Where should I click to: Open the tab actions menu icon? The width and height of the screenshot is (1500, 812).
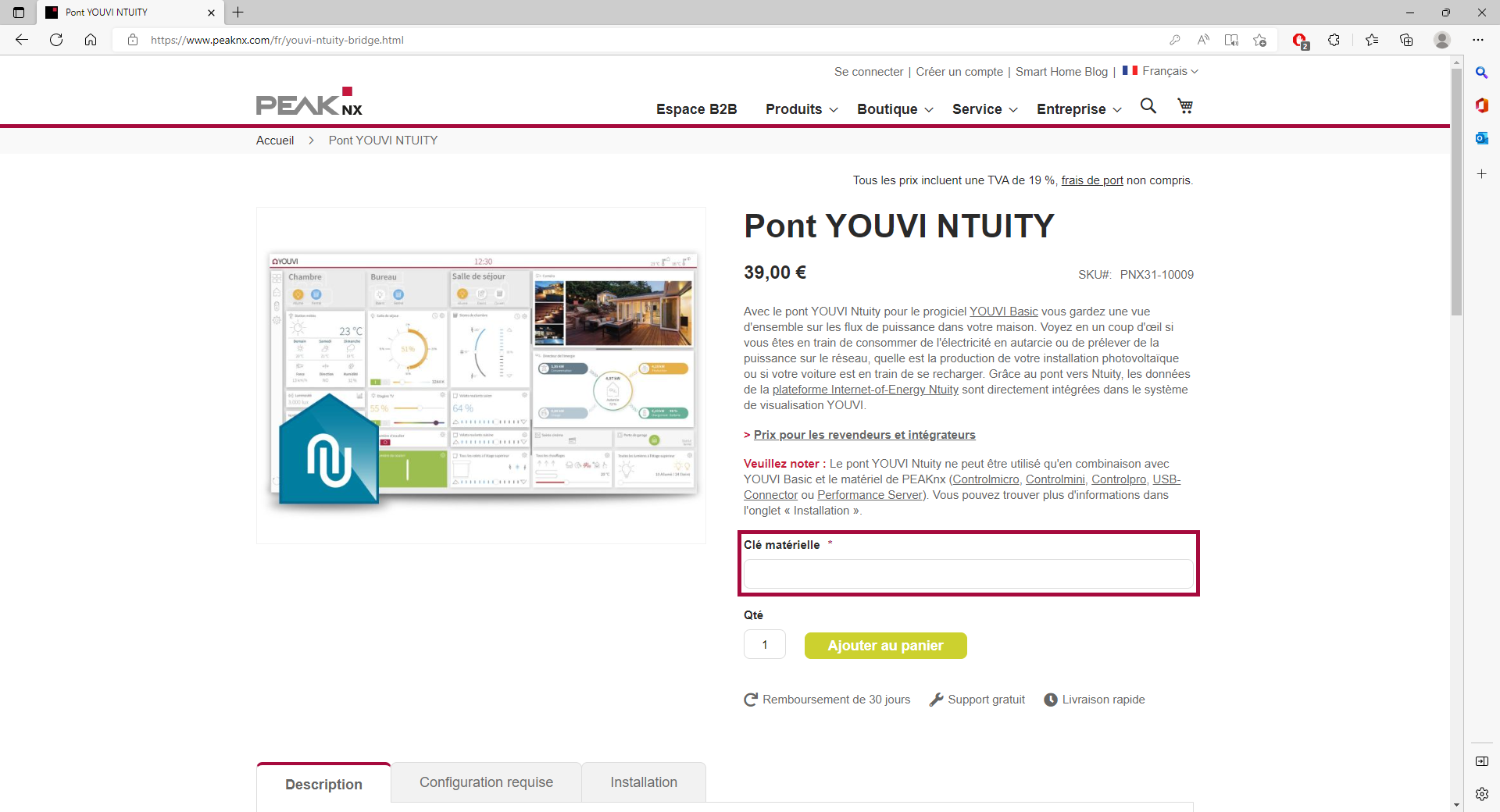coord(19,12)
